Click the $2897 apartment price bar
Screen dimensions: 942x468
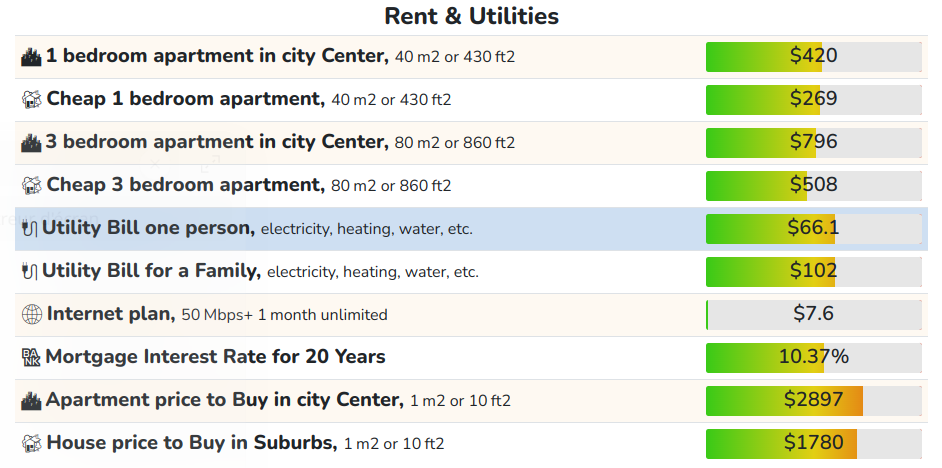click(813, 400)
